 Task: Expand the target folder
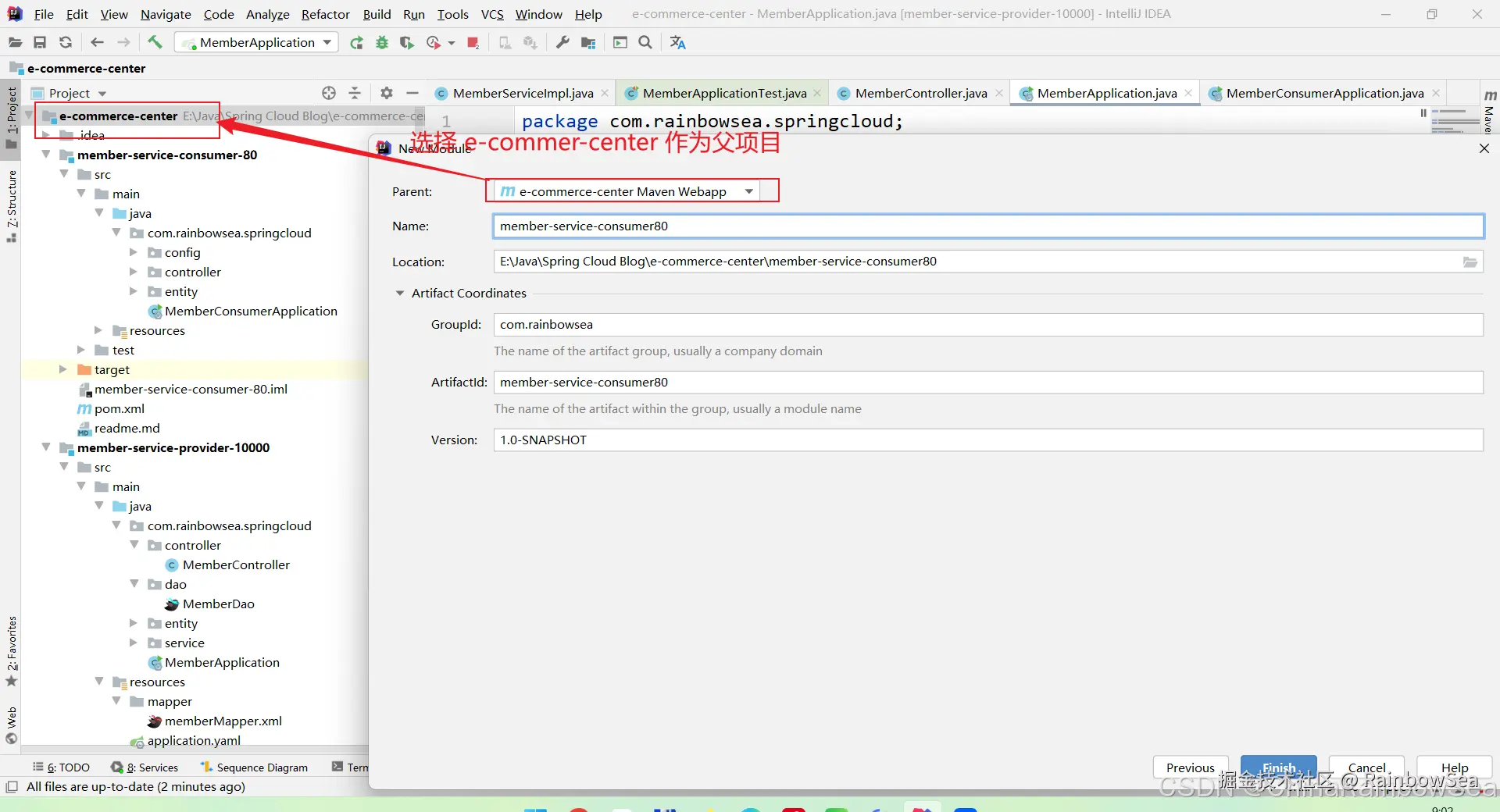(x=63, y=369)
